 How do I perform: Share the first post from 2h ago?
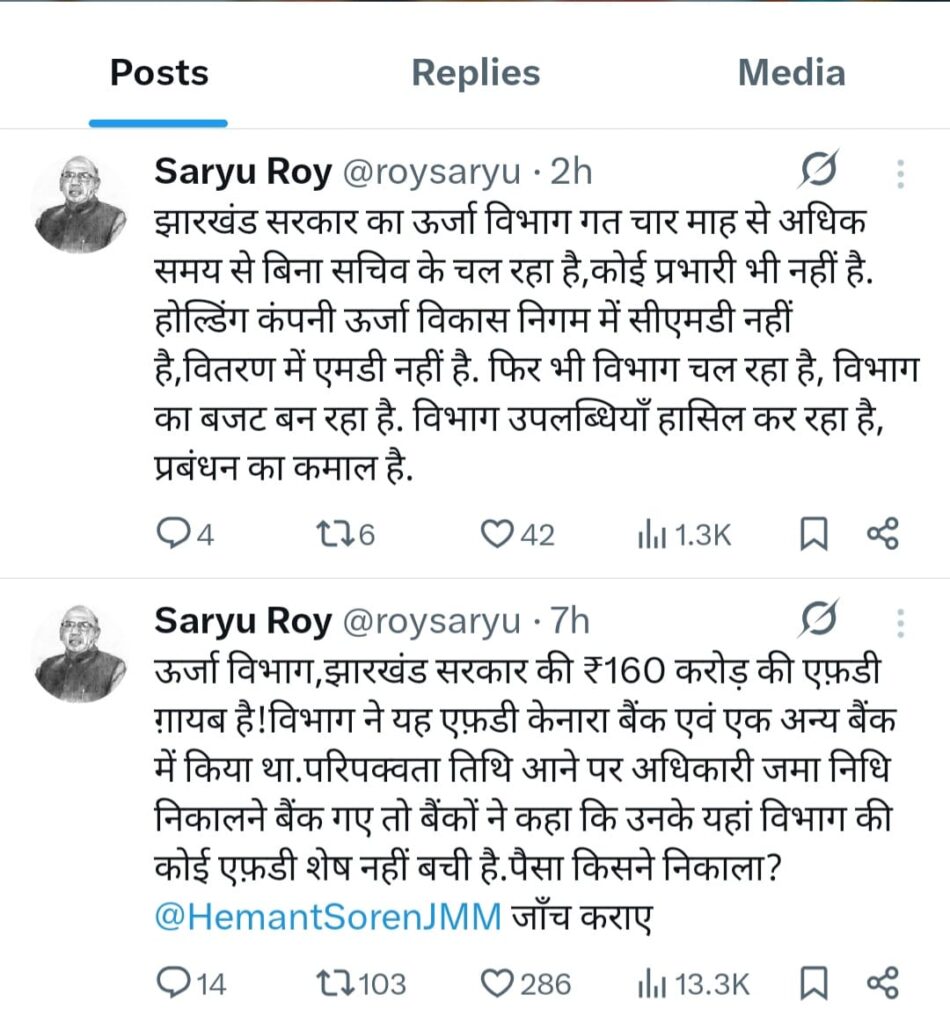pos(882,537)
